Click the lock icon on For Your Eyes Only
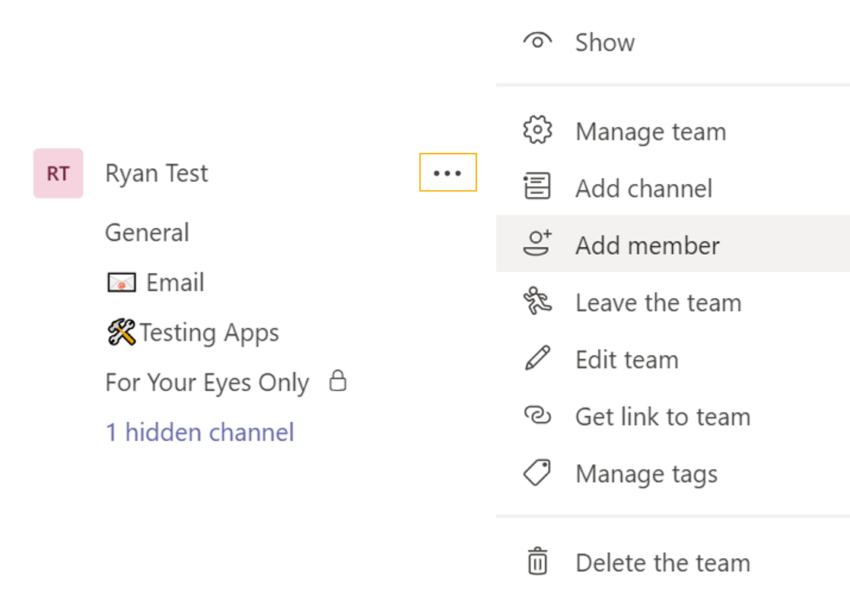The height and width of the screenshot is (600, 850). tap(338, 382)
